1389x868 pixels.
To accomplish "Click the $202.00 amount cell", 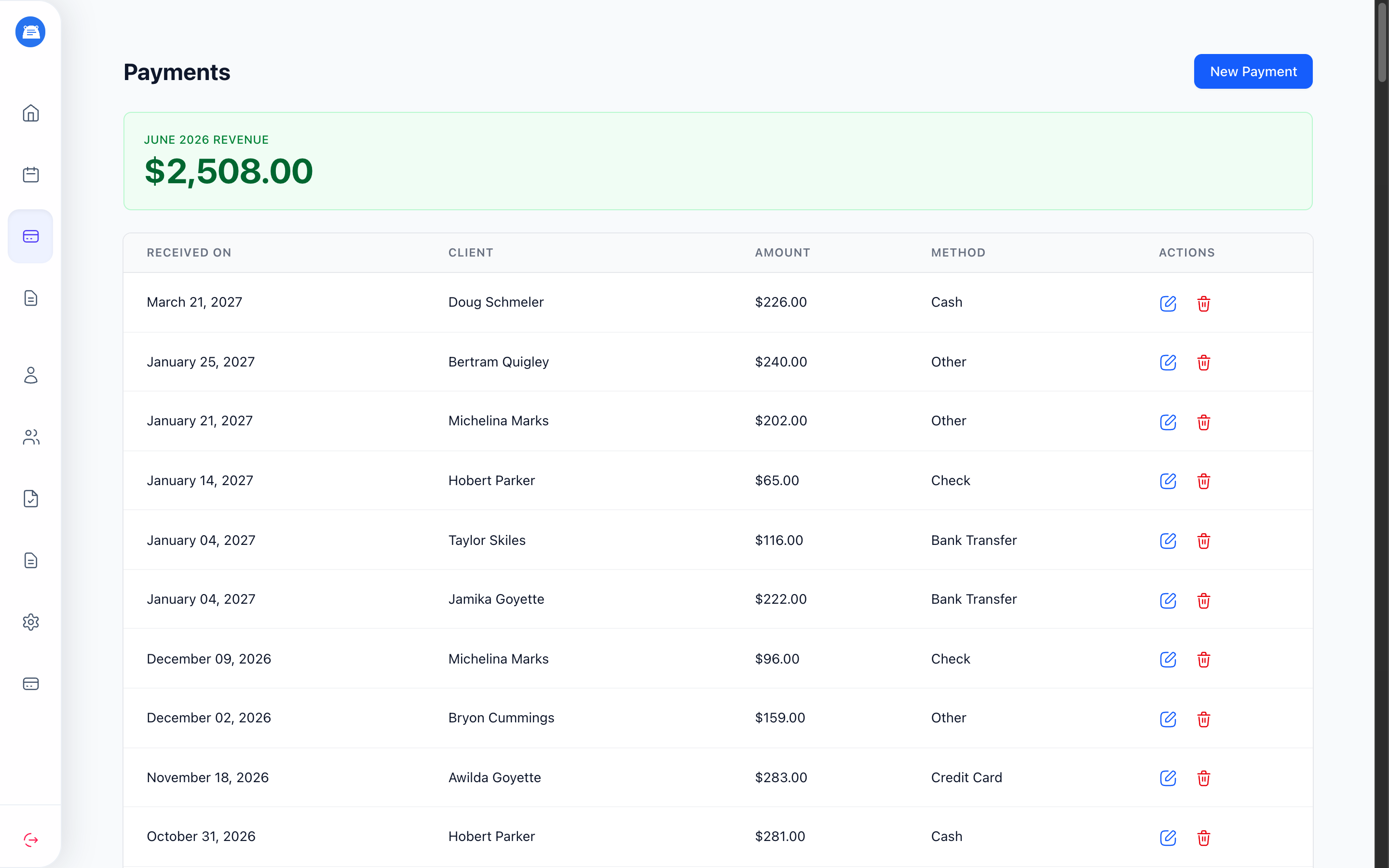I will tap(781, 421).
